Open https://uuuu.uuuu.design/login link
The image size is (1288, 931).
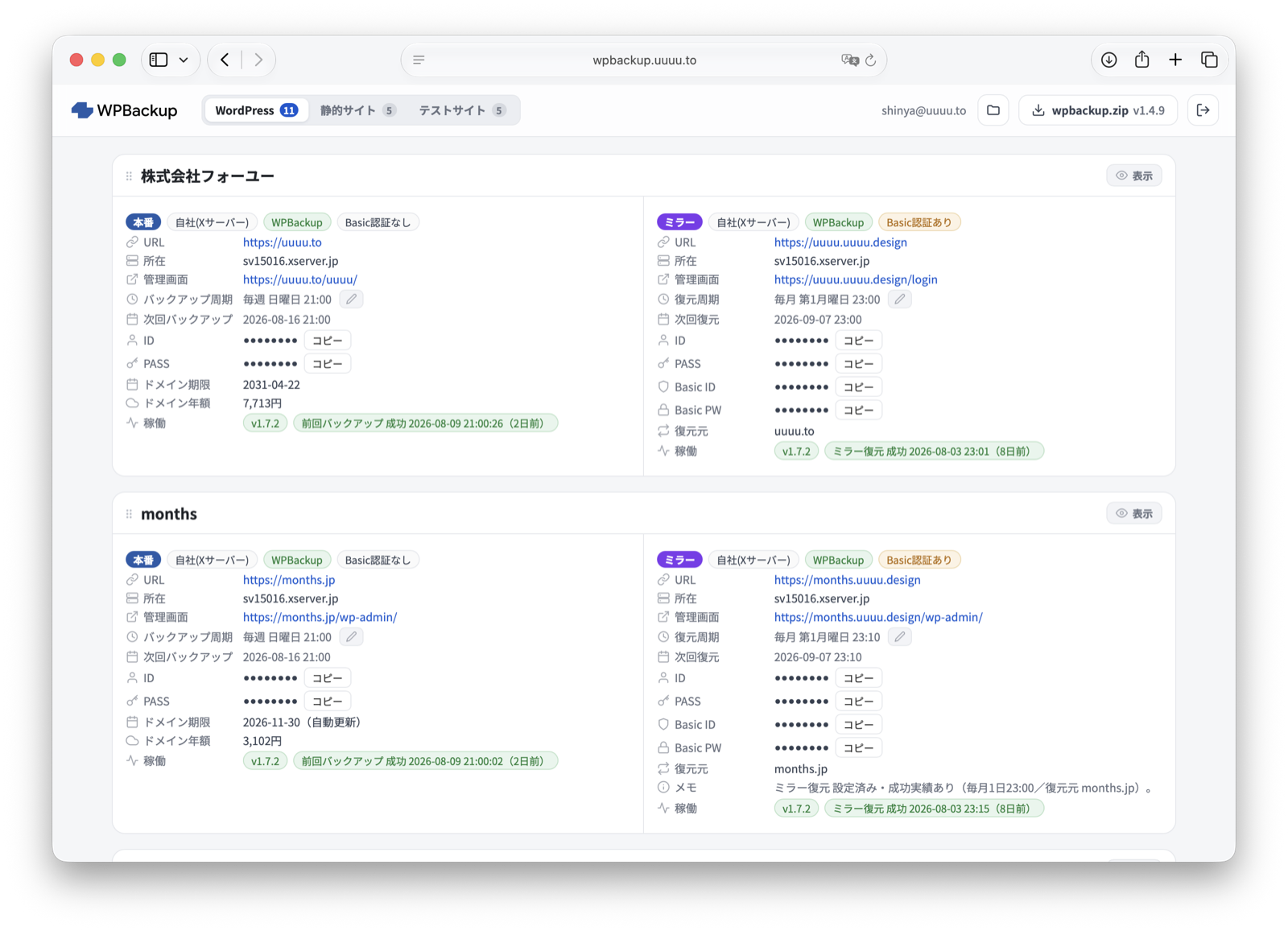[x=856, y=279]
